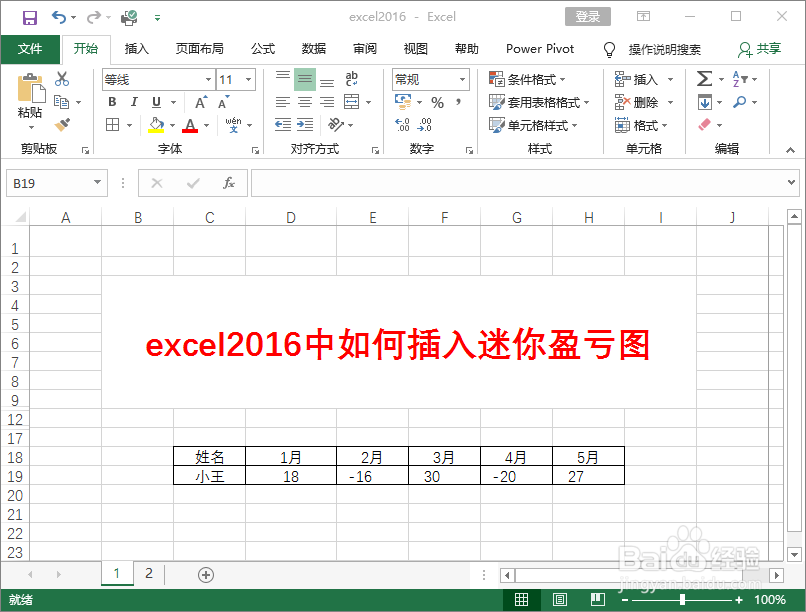
Task: Decrease decimal places
Action: click(x=425, y=125)
